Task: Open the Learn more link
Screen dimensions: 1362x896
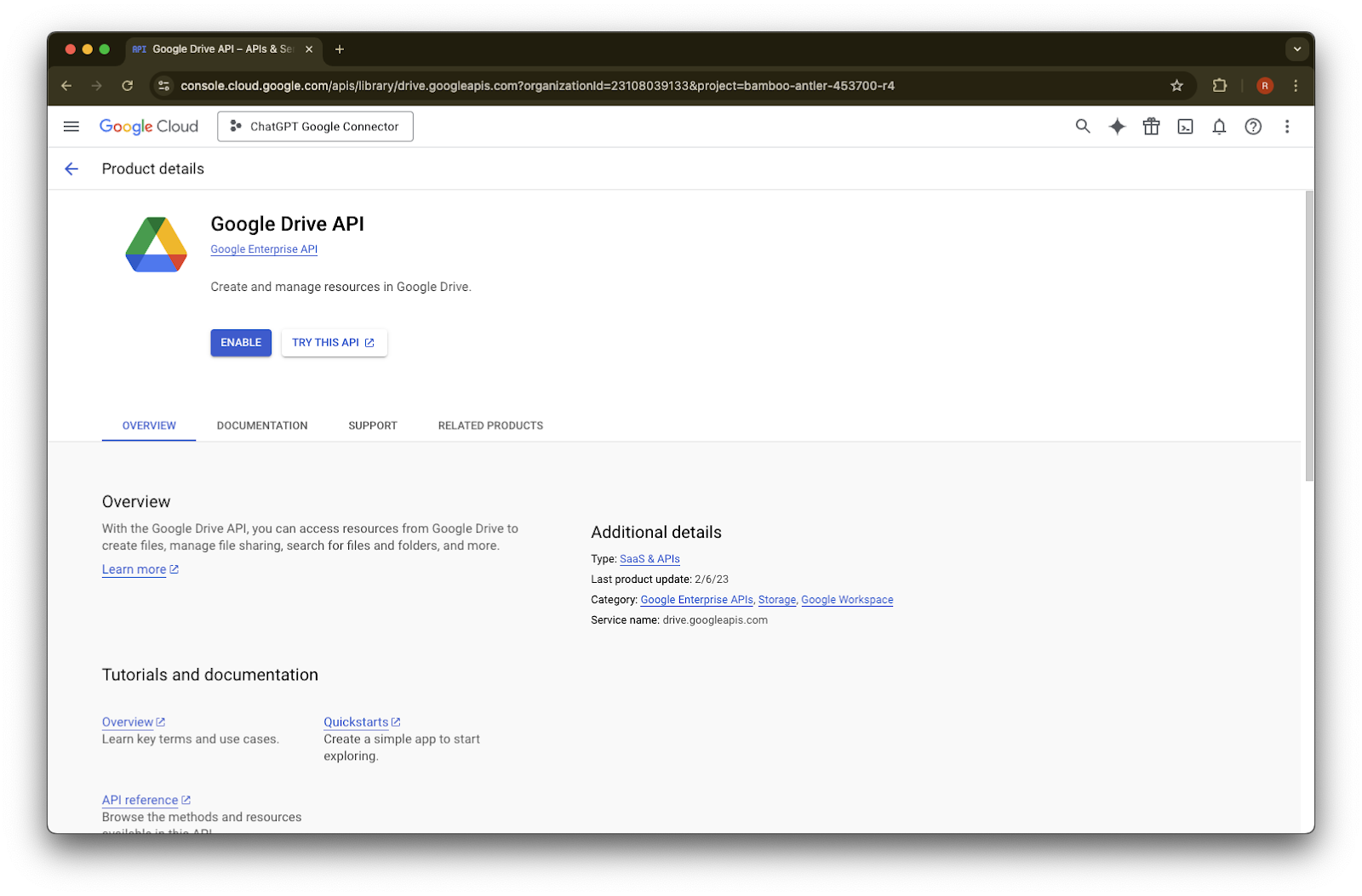Action: 140,569
